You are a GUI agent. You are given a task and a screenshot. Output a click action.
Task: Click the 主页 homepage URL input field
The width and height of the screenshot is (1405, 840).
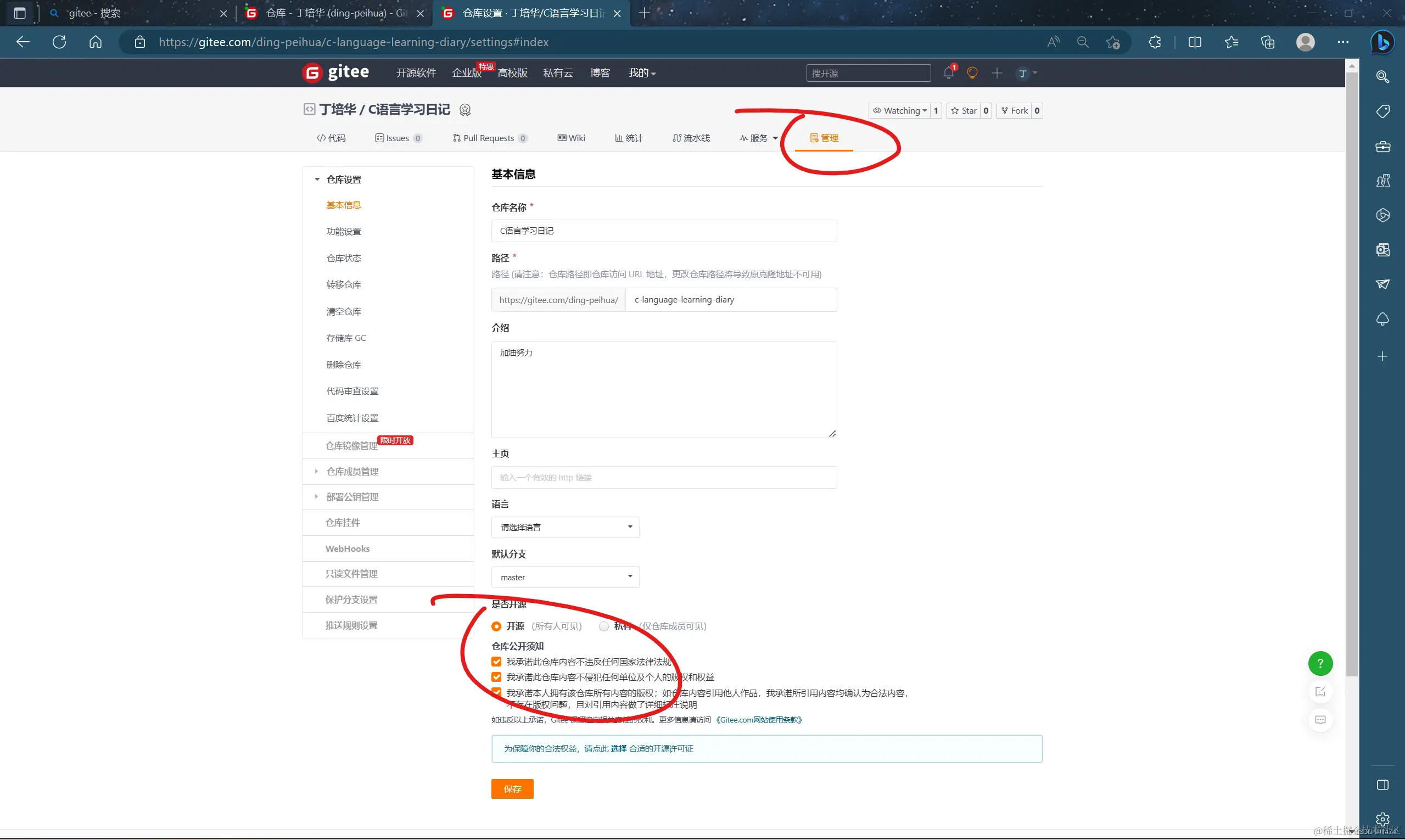click(663, 477)
